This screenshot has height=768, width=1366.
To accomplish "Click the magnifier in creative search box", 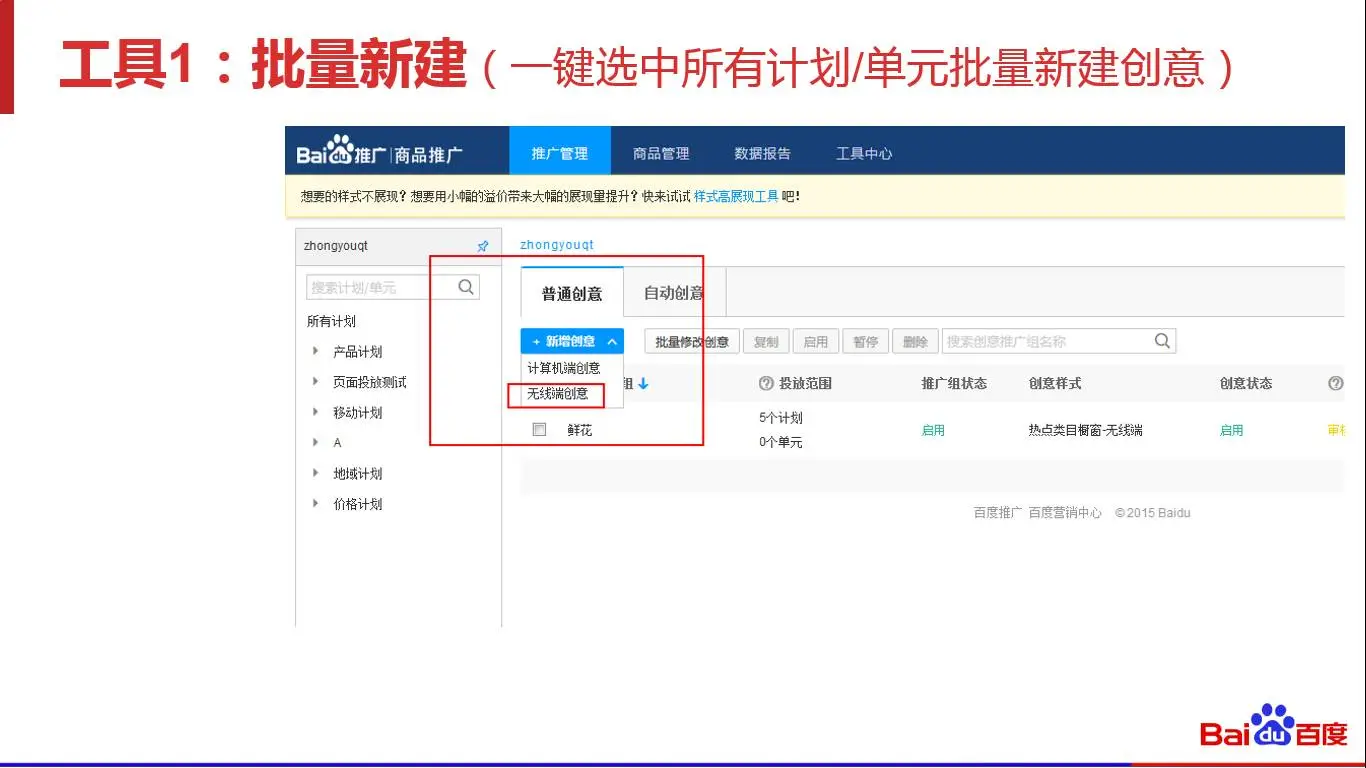I will pos(1162,341).
